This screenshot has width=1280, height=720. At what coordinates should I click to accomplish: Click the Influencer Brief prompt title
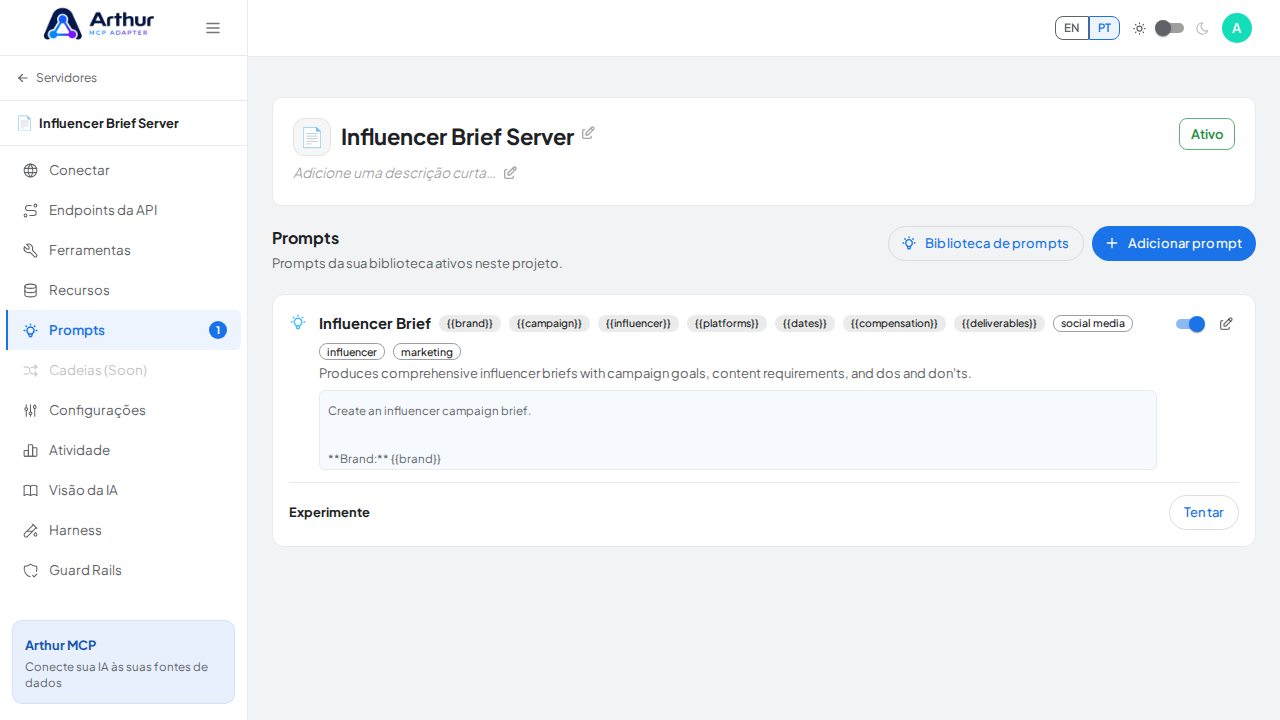pos(375,324)
